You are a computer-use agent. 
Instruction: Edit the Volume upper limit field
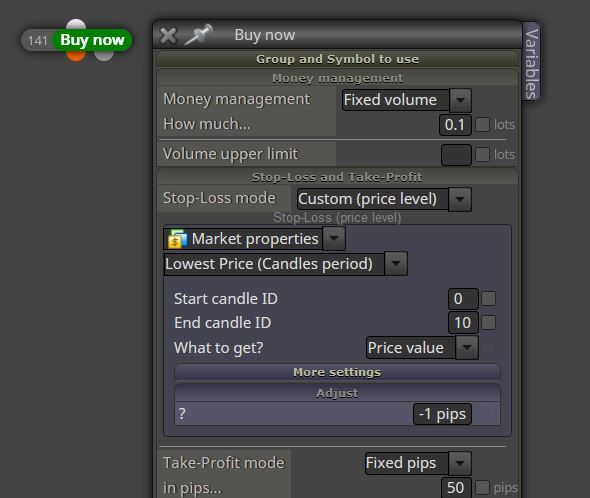456,155
